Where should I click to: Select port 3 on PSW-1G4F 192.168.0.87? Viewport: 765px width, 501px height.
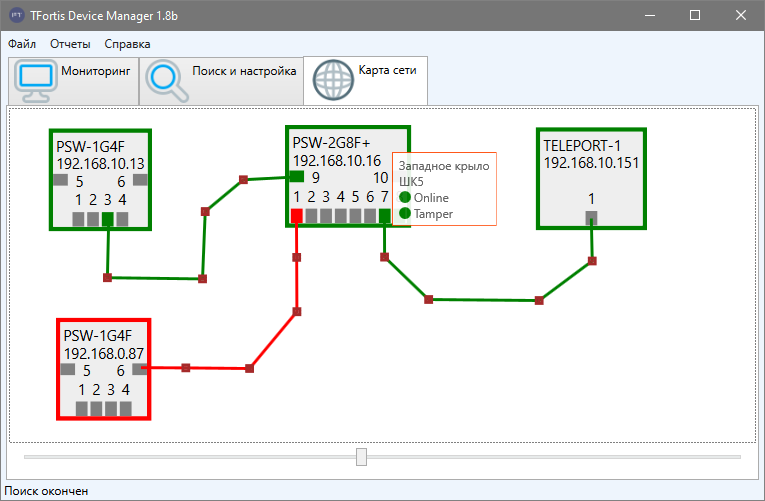[x=111, y=409]
